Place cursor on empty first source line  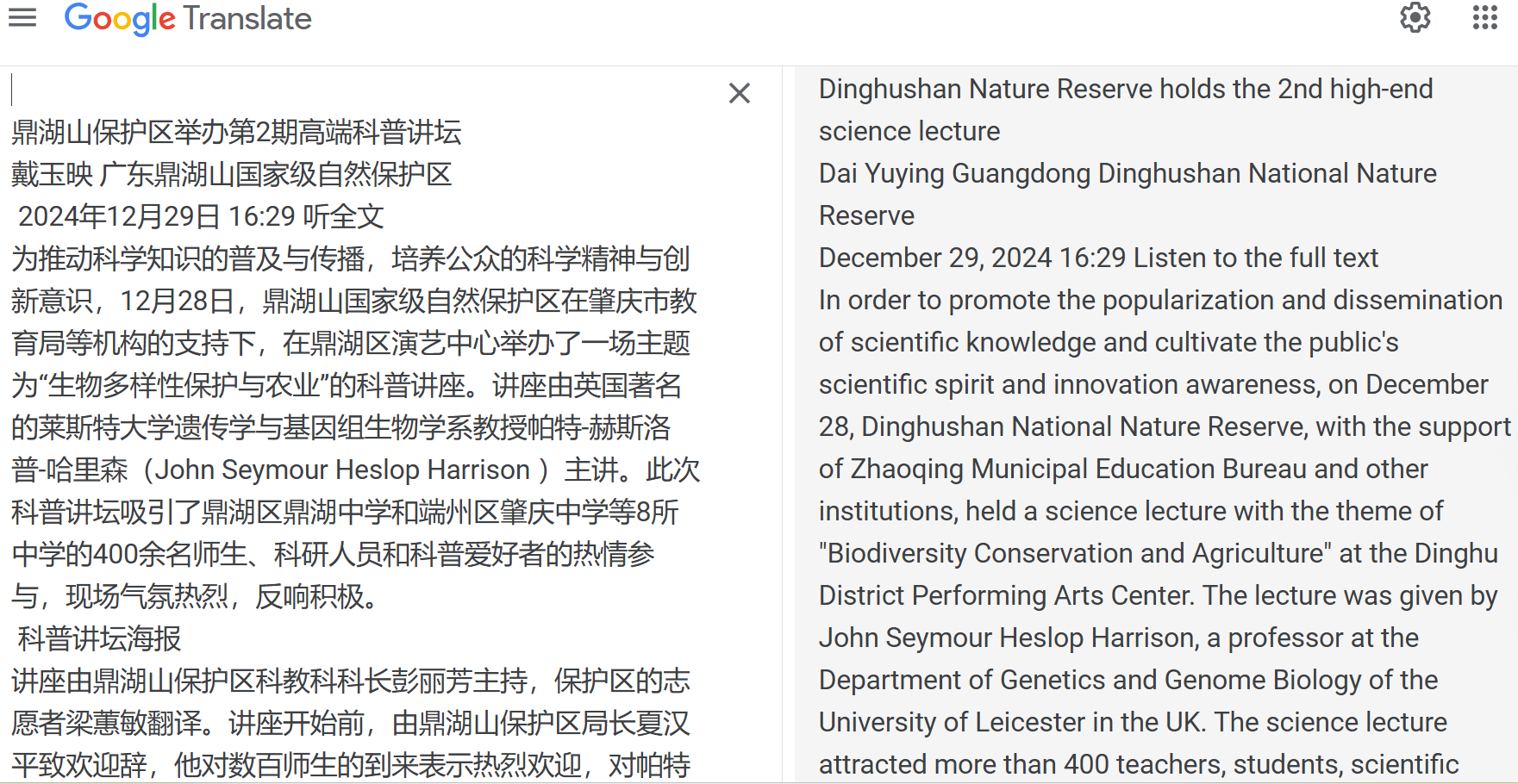(345, 90)
